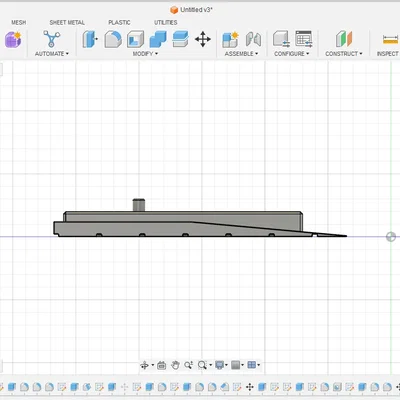Choose the Fillet tool icon
400x400 pixels.
tap(113, 39)
